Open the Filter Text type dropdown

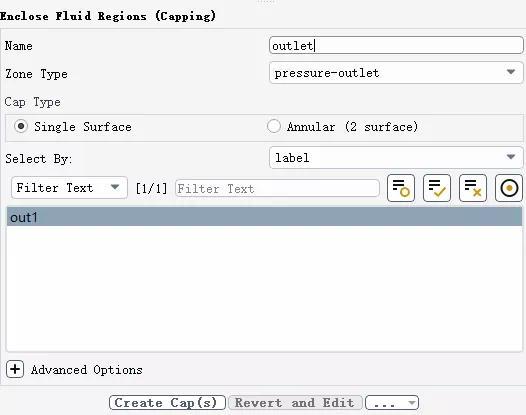coord(69,188)
